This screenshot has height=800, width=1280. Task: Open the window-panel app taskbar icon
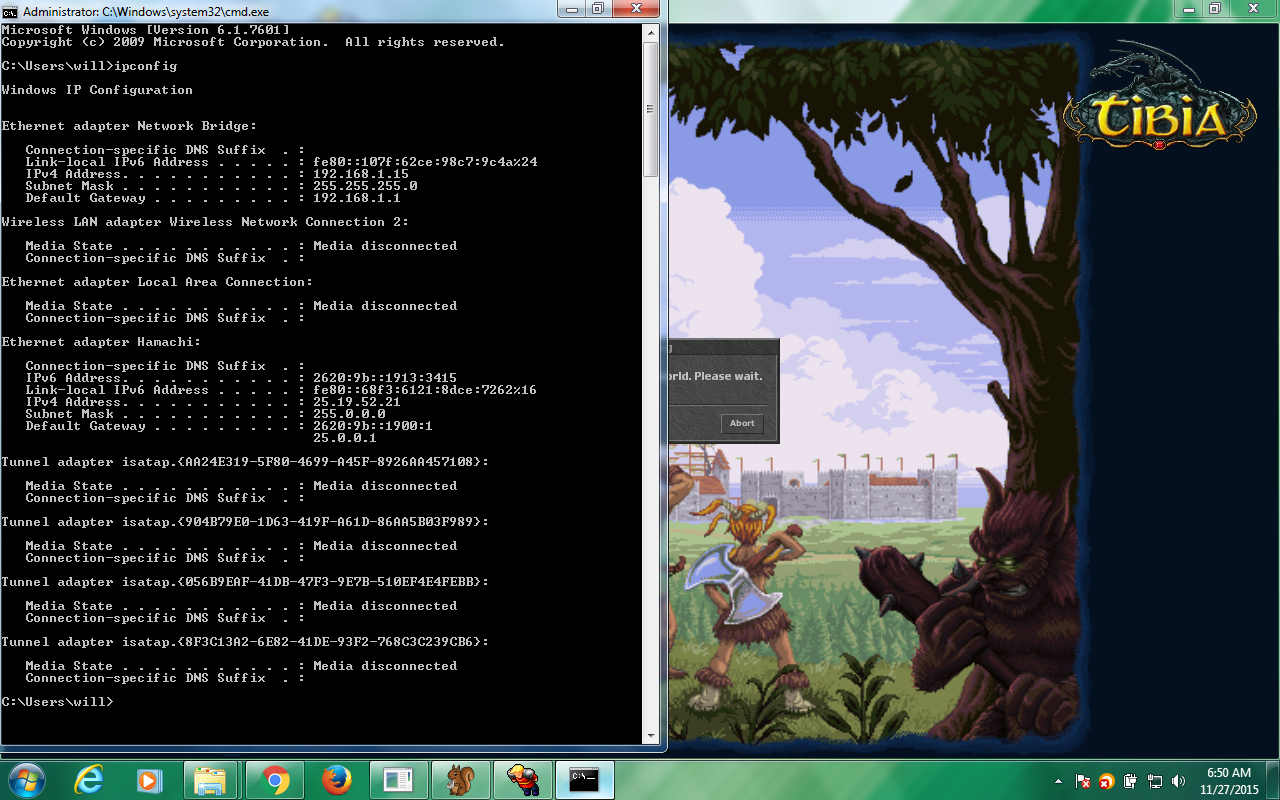pos(398,780)
